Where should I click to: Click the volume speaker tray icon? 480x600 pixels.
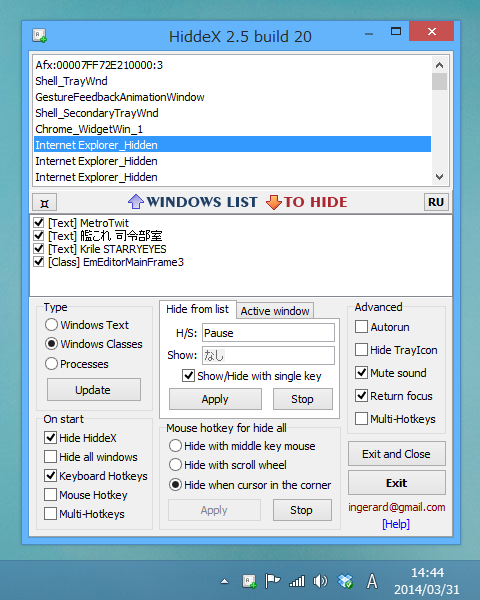click(x=320, y=581)
